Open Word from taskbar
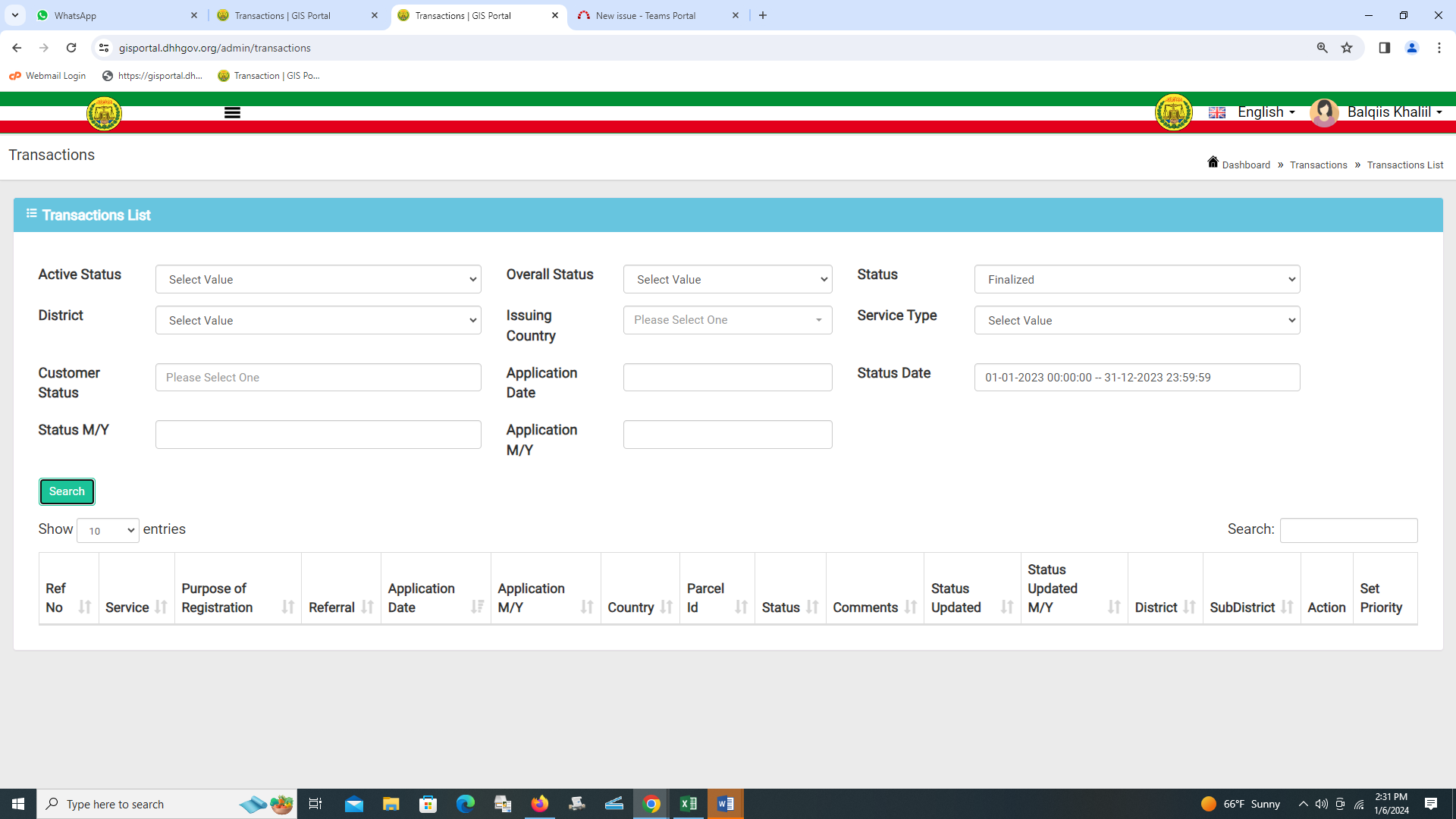Image resolution: width=1456 pixels, height=819 pixels. [x=725, y=804]
